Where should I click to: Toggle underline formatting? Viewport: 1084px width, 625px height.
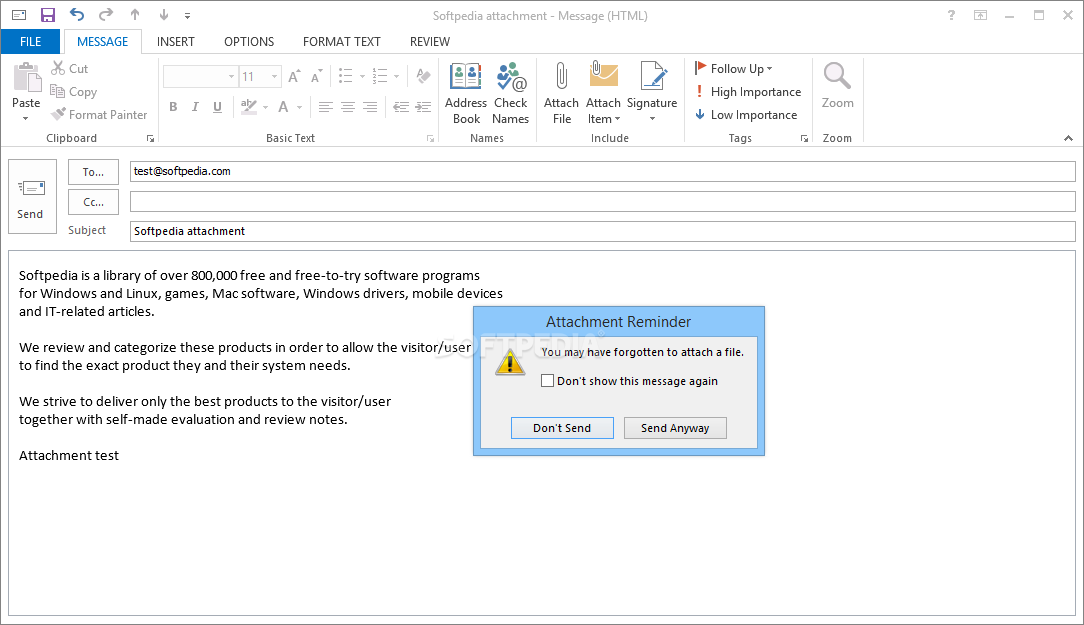coord(217,106)
